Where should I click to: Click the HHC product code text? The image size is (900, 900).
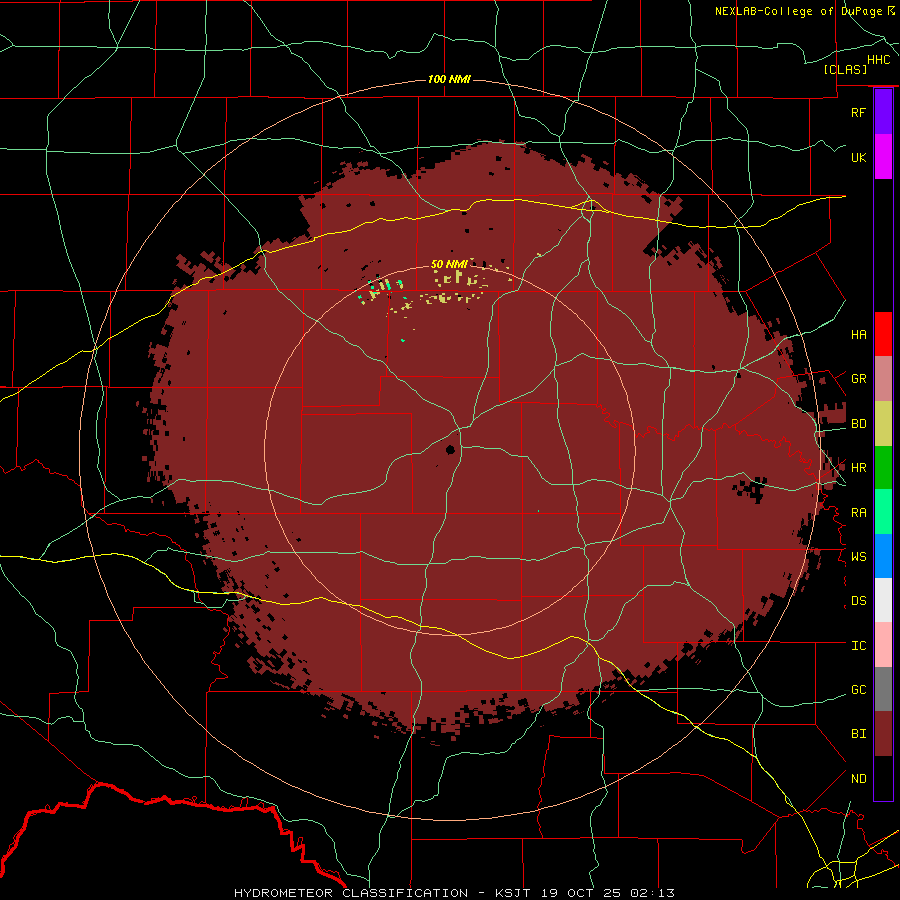[878, 60]
